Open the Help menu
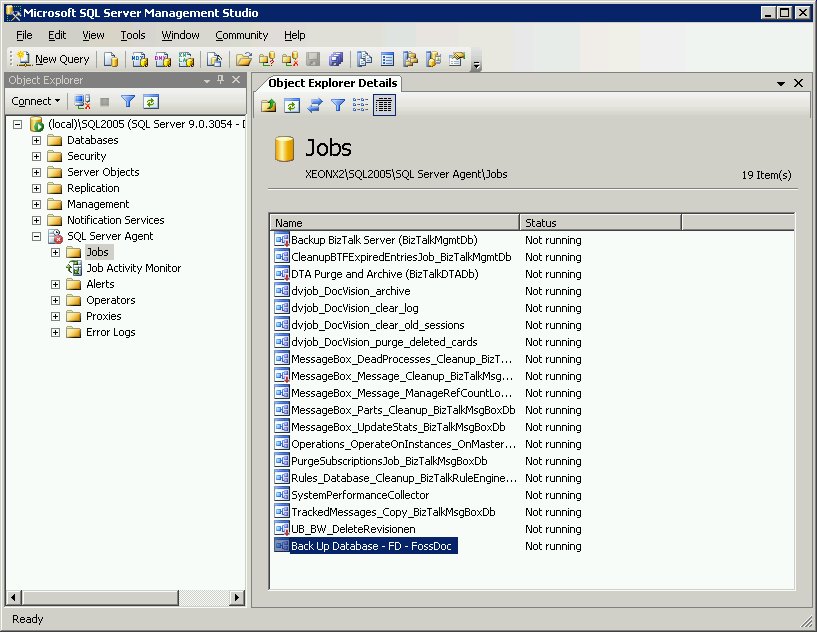This screenshot has height=632, width=817. [295, 35]
